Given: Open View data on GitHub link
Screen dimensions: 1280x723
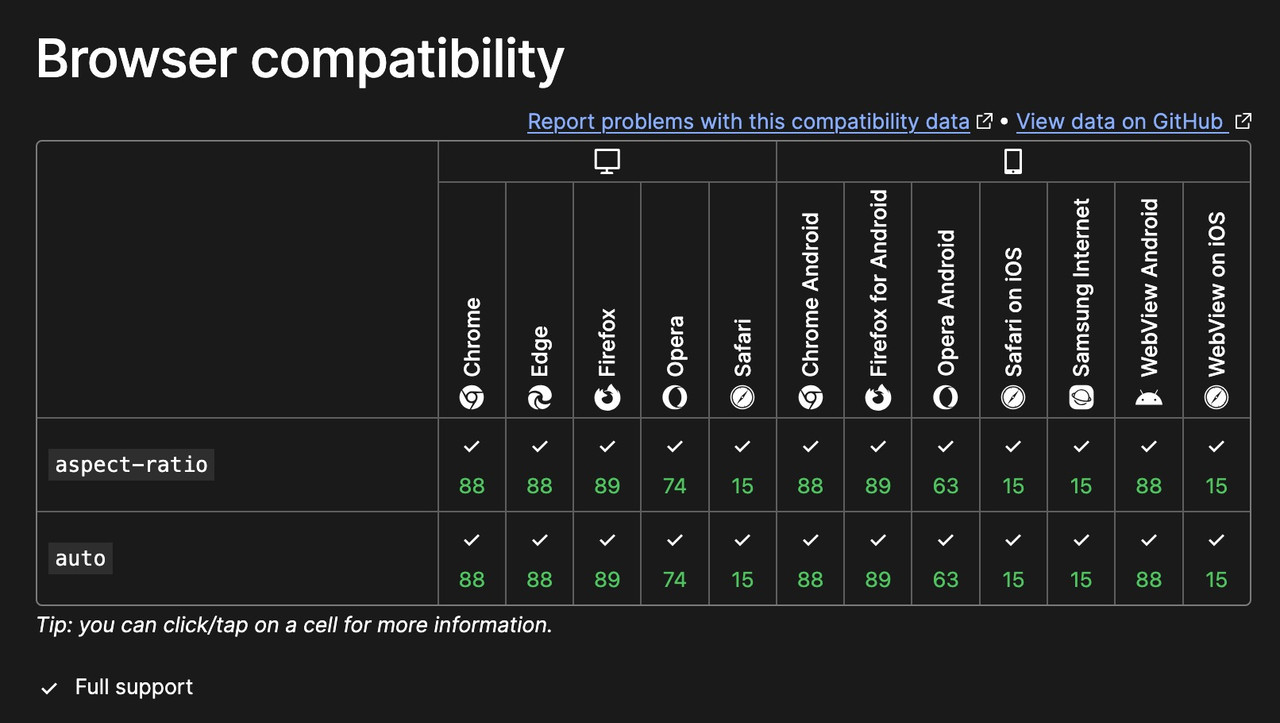Looking at the screenshot, I should coord(1120,121).
